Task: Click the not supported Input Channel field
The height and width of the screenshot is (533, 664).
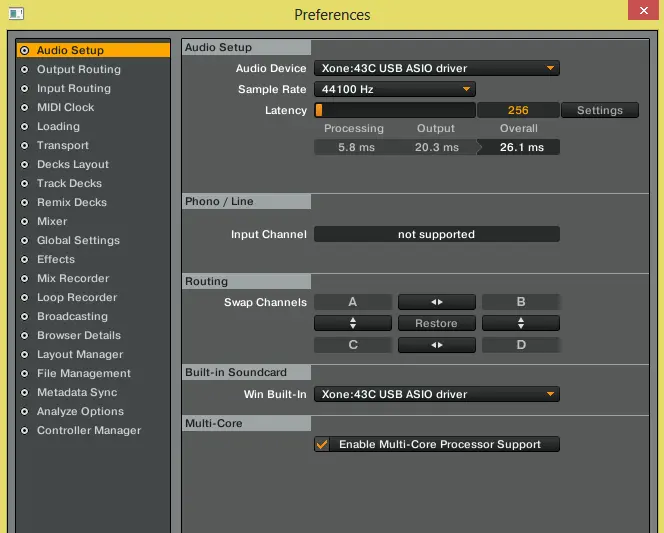Action: point(436,234)
